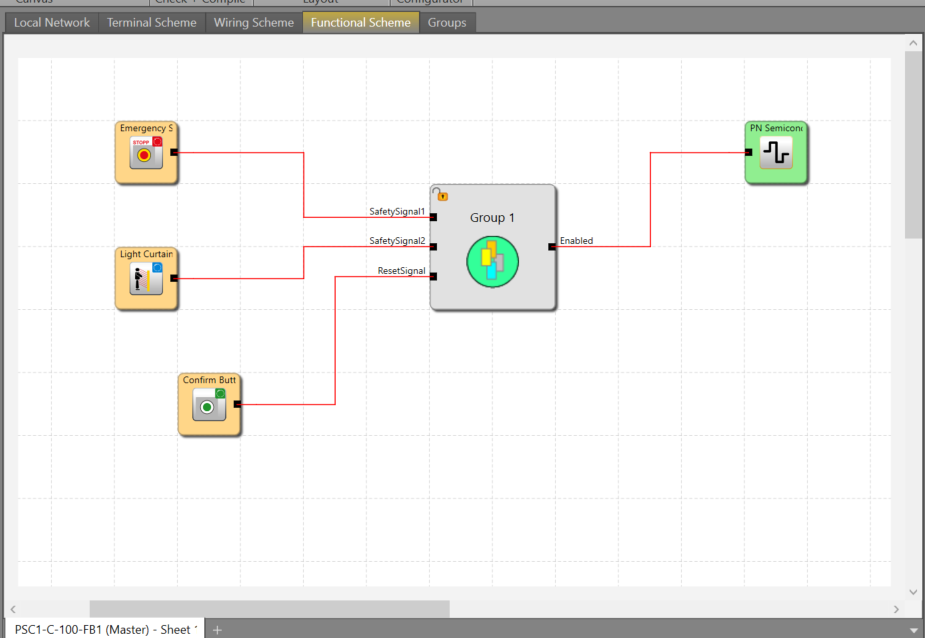Click the scroll down arrow of vertical scrollbar

(x=913, y=592)
